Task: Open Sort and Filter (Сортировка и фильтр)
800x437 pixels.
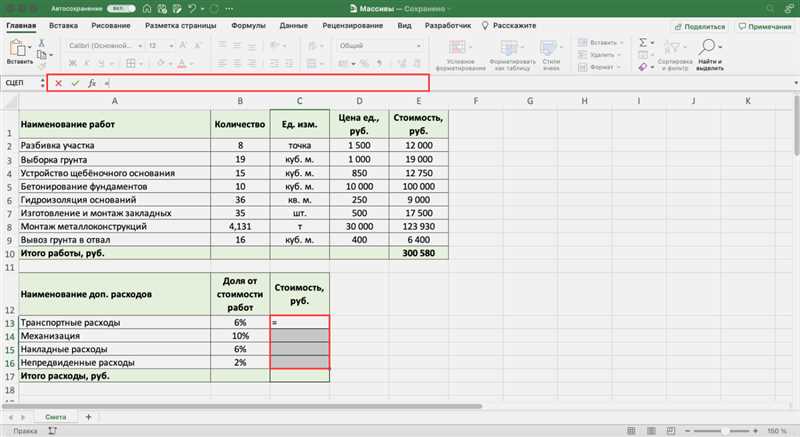Action: point(674,55)
